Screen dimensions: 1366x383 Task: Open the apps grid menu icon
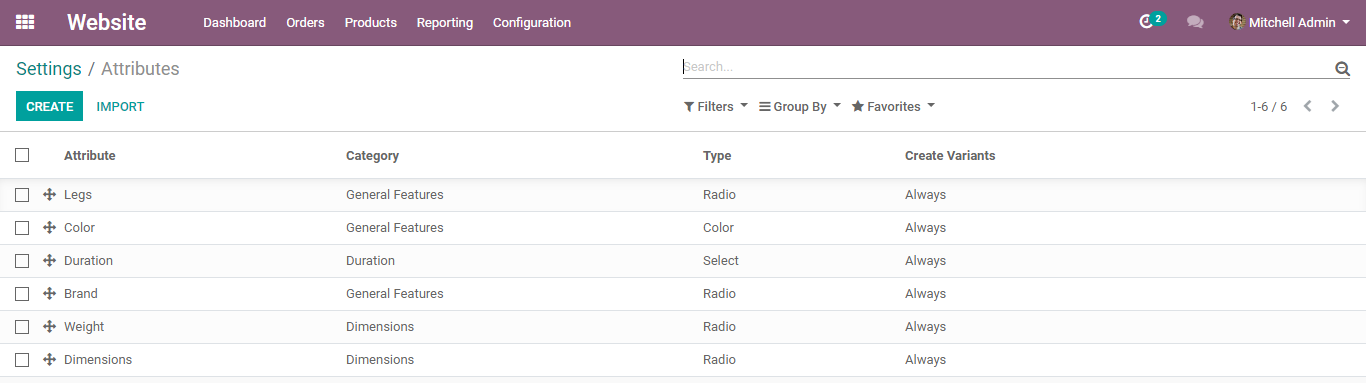click(x=25, y=22)
